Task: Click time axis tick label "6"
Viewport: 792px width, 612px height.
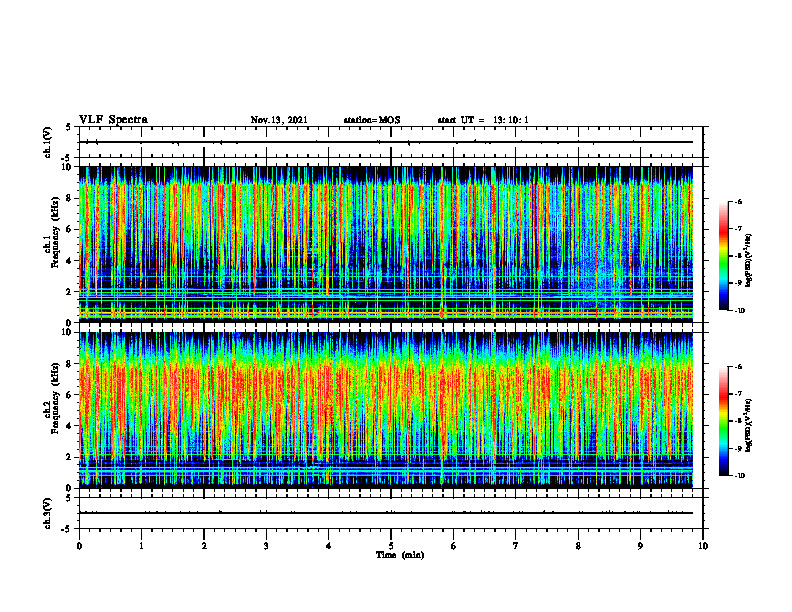Action: tap(454, 546)
